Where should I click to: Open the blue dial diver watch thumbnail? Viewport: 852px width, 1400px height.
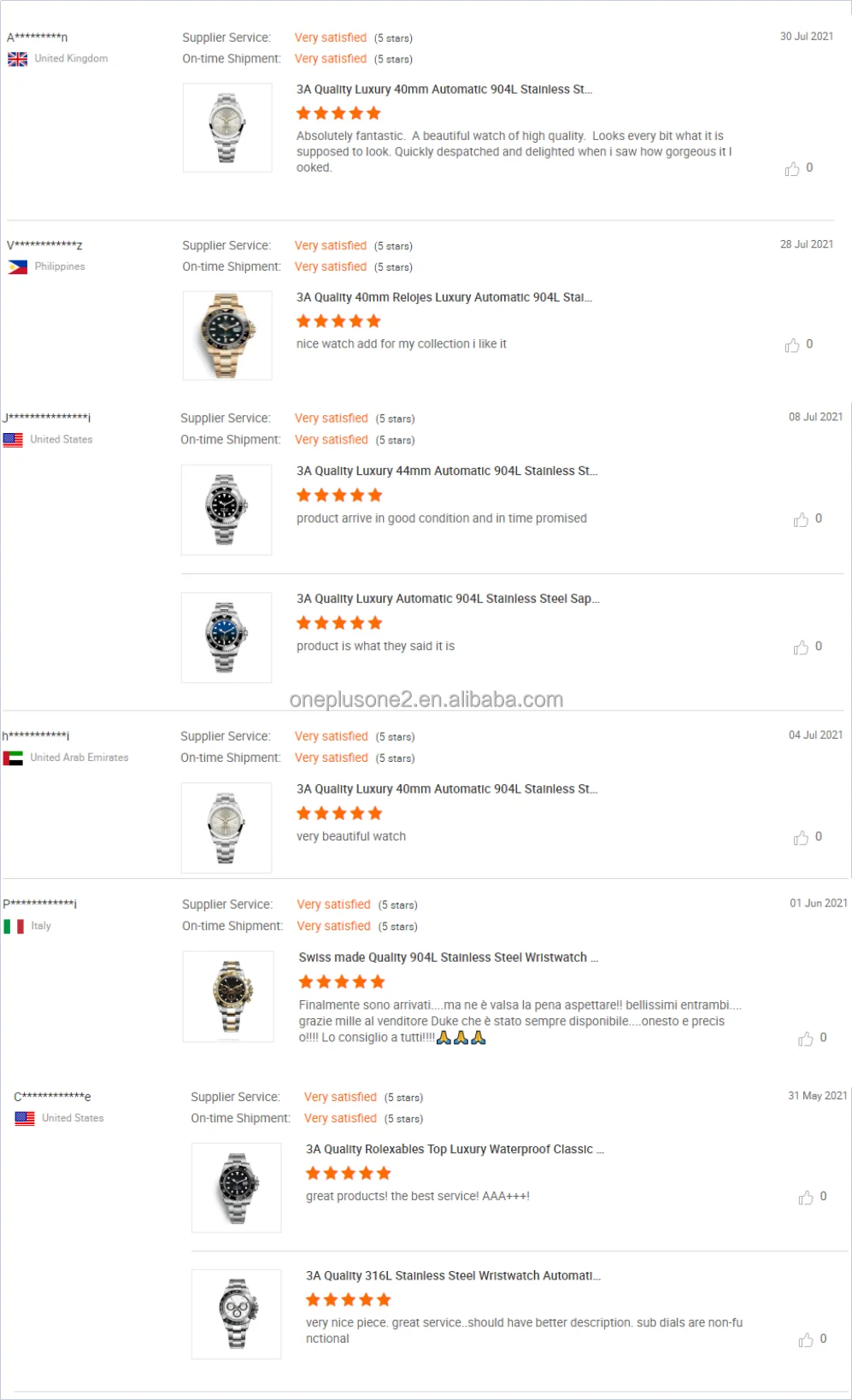(x=226, y=637)
